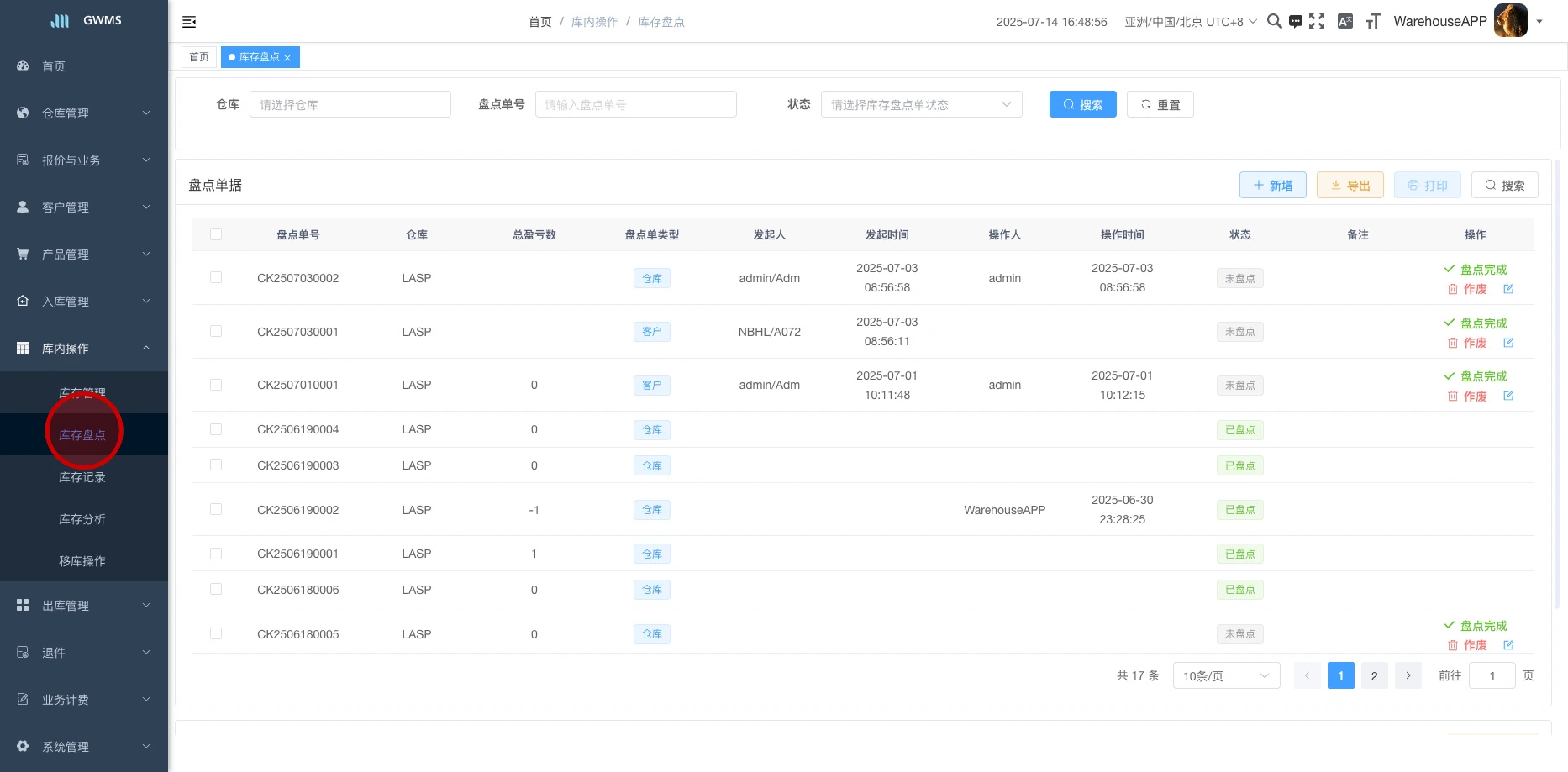Collapse the sidebar with the hamburger icon
1568x772 pixels.
tap(189, 22)
